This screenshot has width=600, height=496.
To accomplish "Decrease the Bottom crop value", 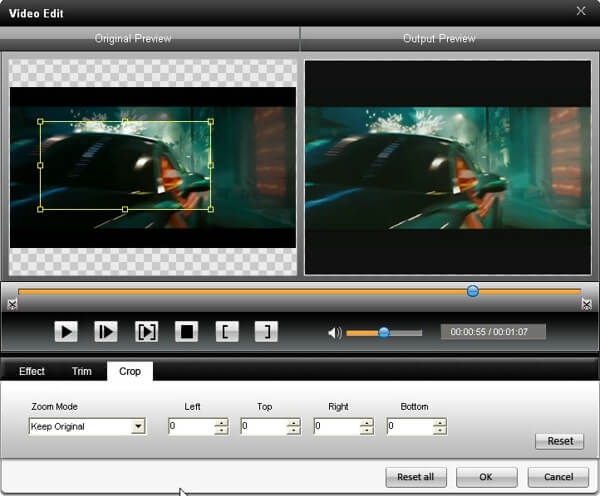I will (x=440, y=430).
